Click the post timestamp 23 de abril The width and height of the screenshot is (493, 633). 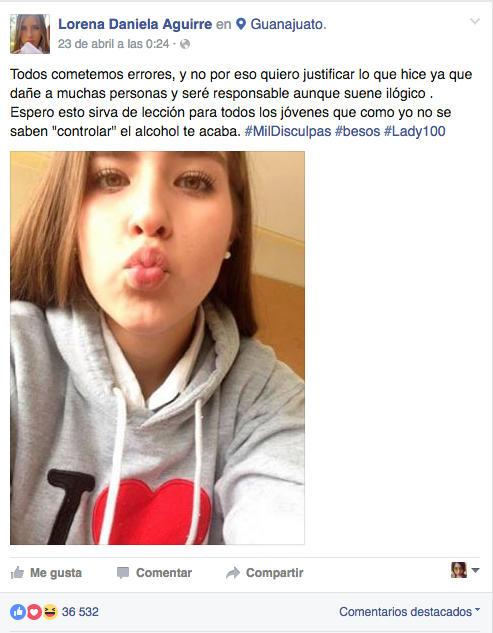pyautogui.click(x=113, y=44)
